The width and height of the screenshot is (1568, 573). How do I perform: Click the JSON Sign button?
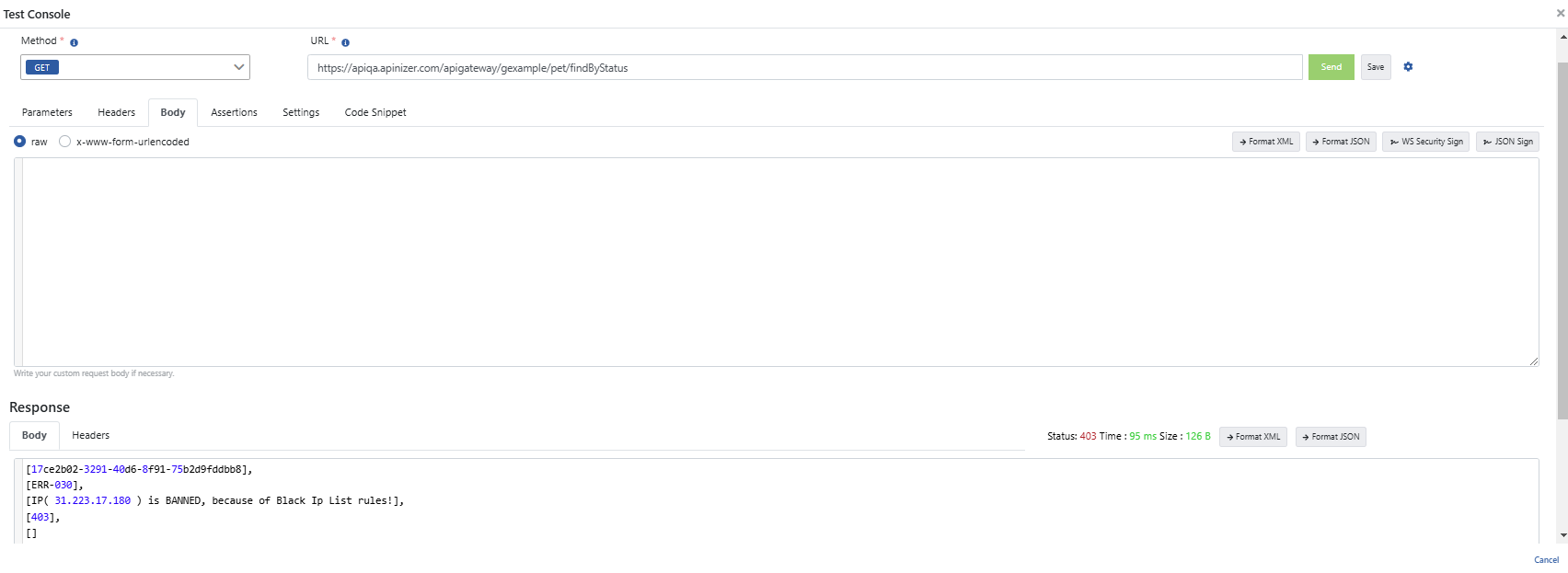[x=1507, y=142]
